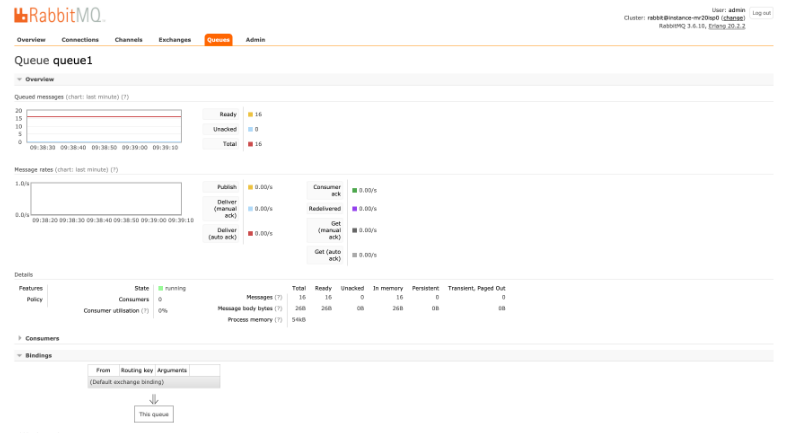Go to the Exchanges tab
This screenshot has width=787, height=433.
175,40
